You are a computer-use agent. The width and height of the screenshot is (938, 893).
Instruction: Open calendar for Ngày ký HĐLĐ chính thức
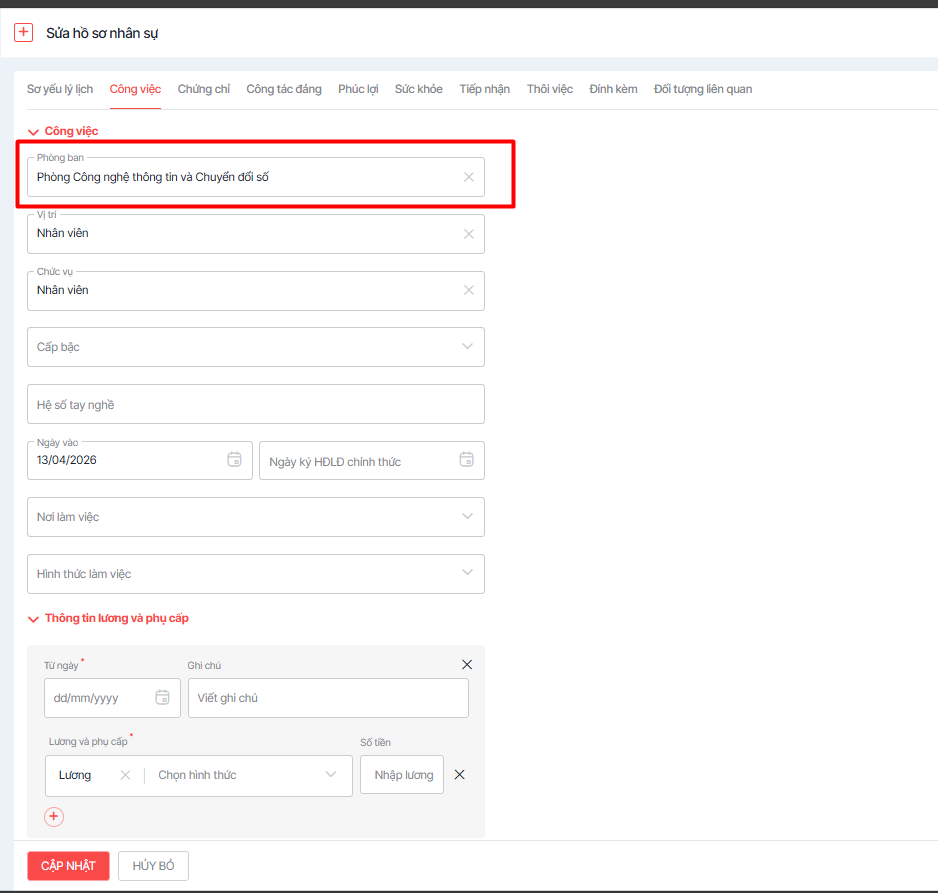[466, 460]
